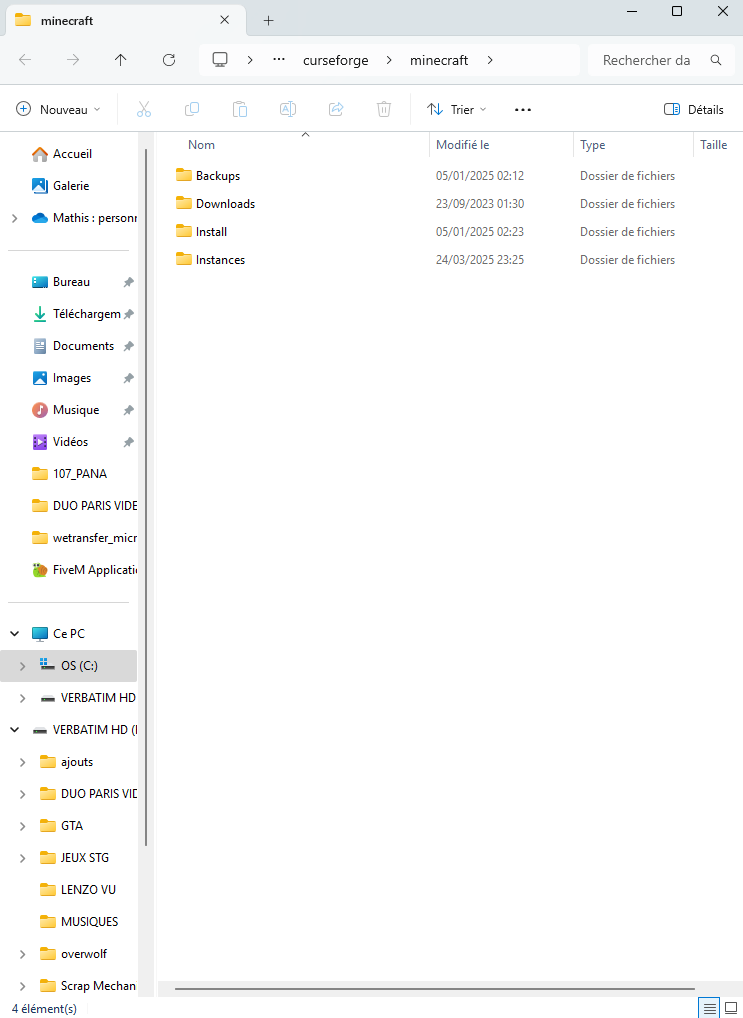
Task: Refresh the current folder view
Action: [169, 60]
